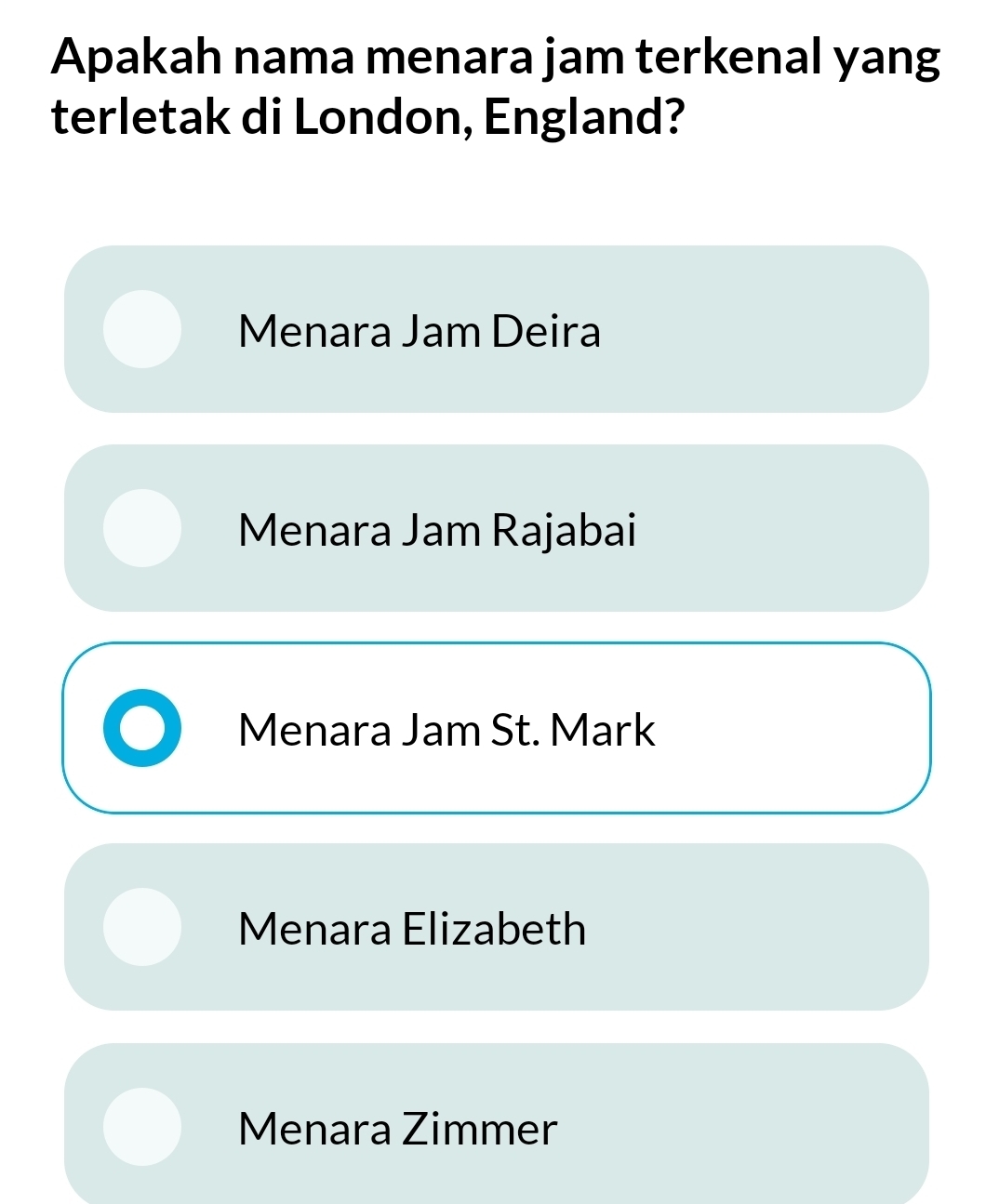The width and height of the screenshot is (986, 1204).
Task: Pick the Menara Elizabeth radio button
Action: point(141,927)
